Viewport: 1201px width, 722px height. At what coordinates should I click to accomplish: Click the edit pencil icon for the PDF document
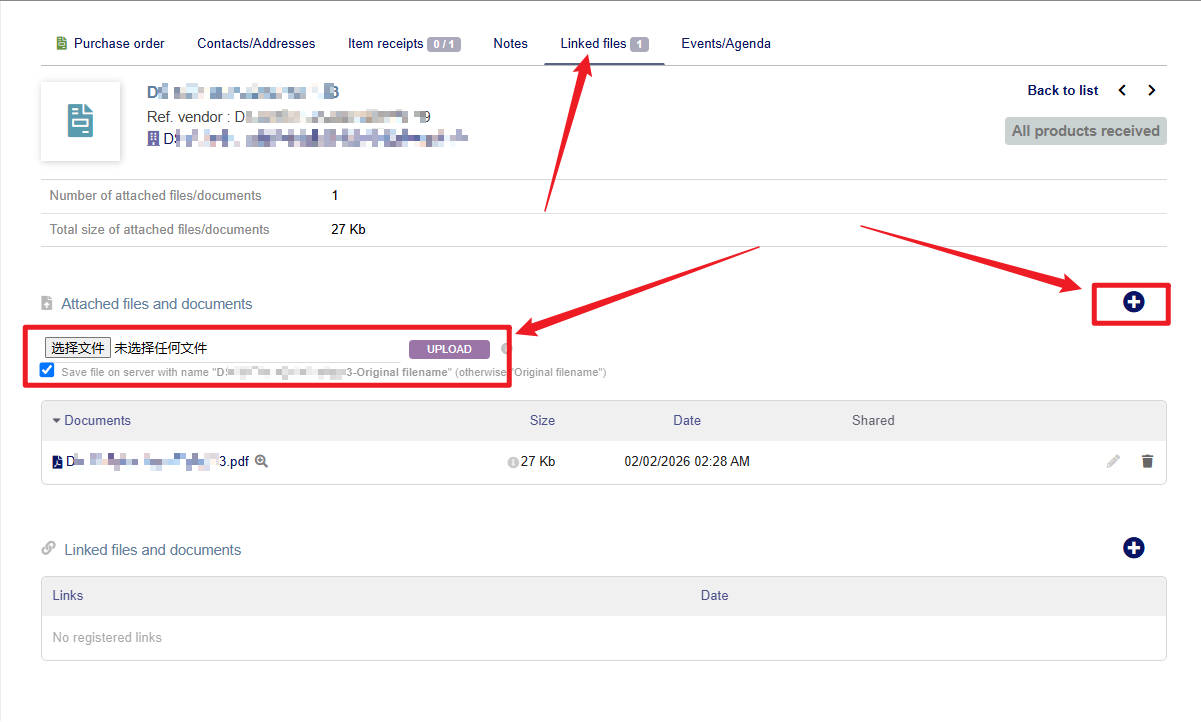click(x=1113, y=461)
